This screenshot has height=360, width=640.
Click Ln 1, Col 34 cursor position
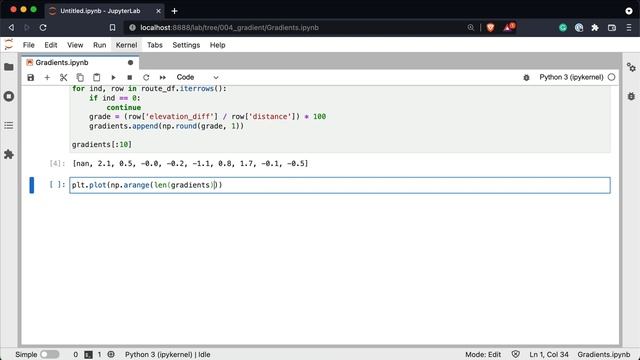click(549, 354)
